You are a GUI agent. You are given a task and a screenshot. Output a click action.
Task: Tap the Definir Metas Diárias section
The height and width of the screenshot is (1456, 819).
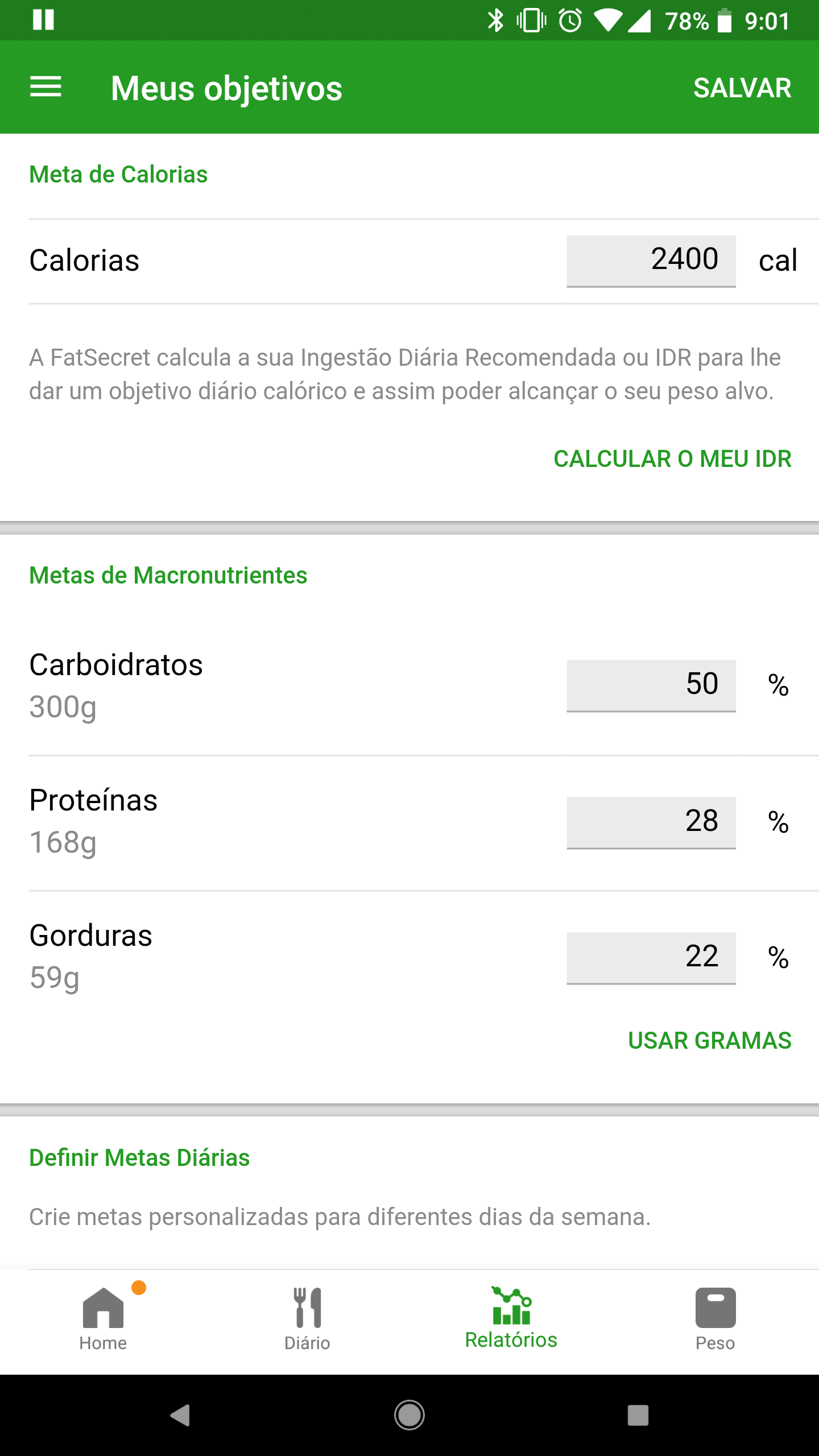pos(139,1158)
